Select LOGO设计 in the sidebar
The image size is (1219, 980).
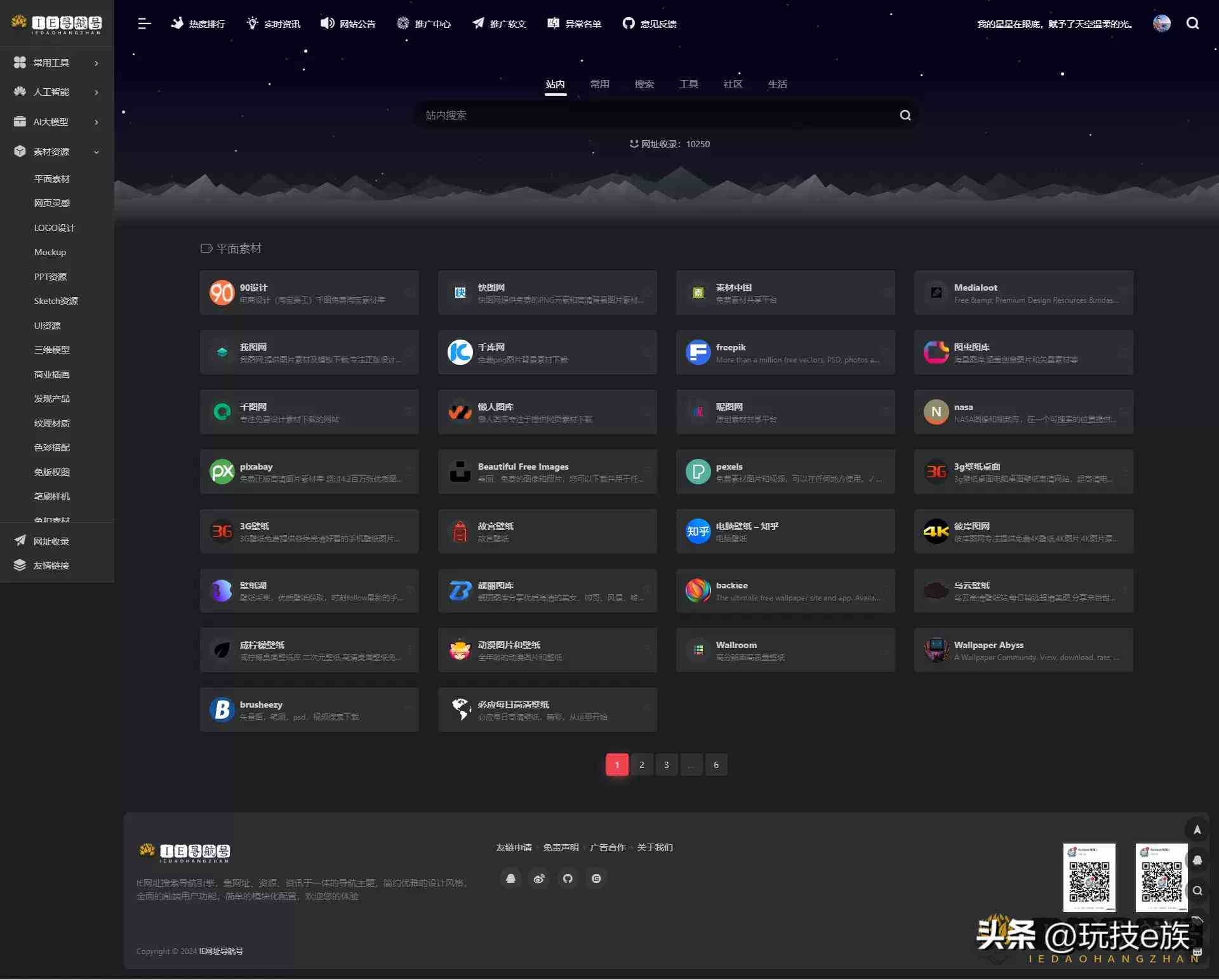tap(55, 228)
